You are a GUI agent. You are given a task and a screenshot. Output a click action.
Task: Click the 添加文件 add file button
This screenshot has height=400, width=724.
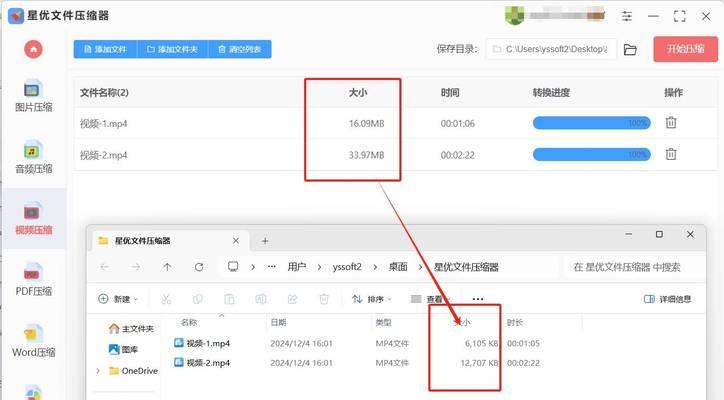pyautogui.click(x=105, y=49)
